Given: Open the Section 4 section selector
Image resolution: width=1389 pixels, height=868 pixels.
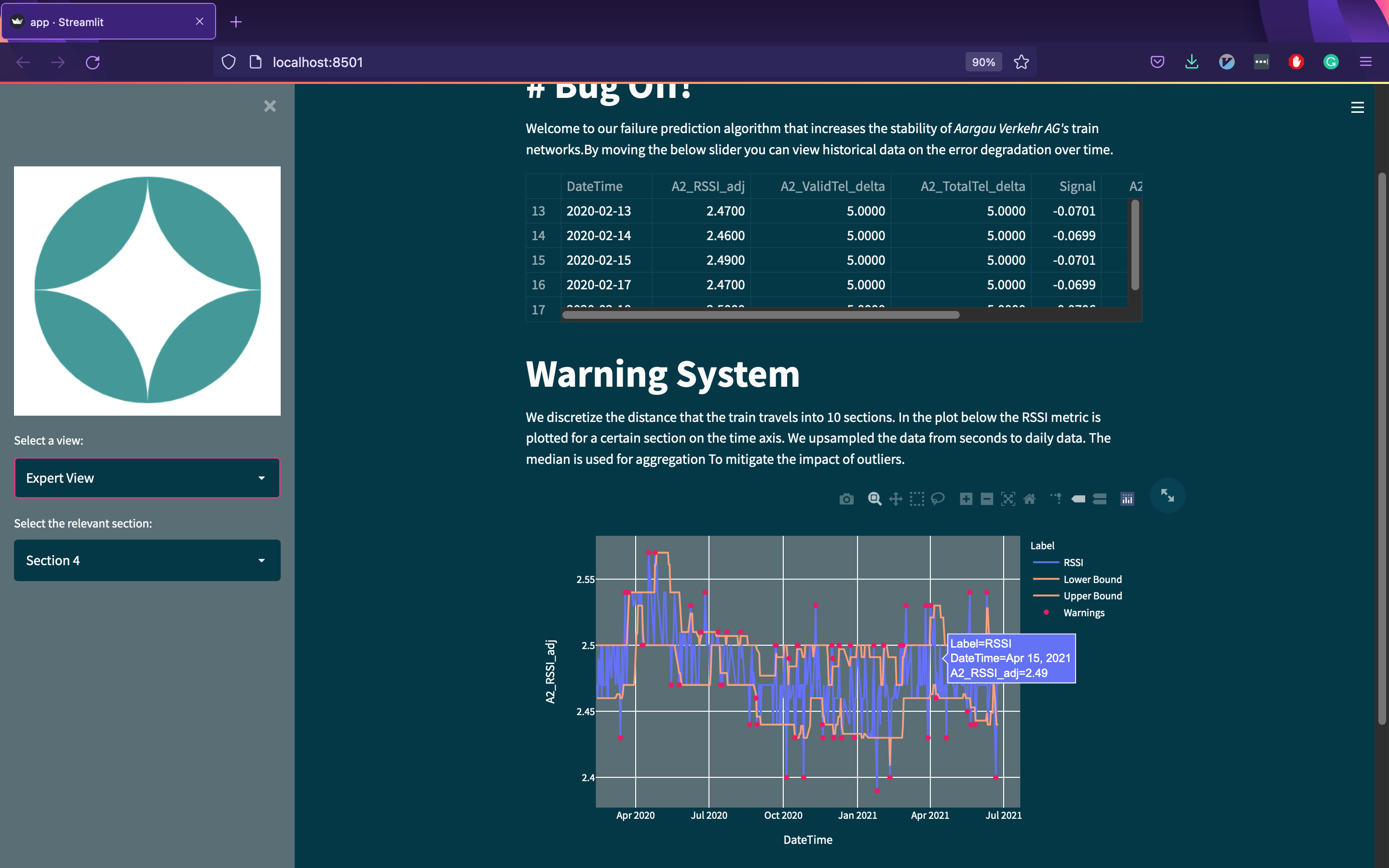Looking at the screenshot, I should pos(147,560).
